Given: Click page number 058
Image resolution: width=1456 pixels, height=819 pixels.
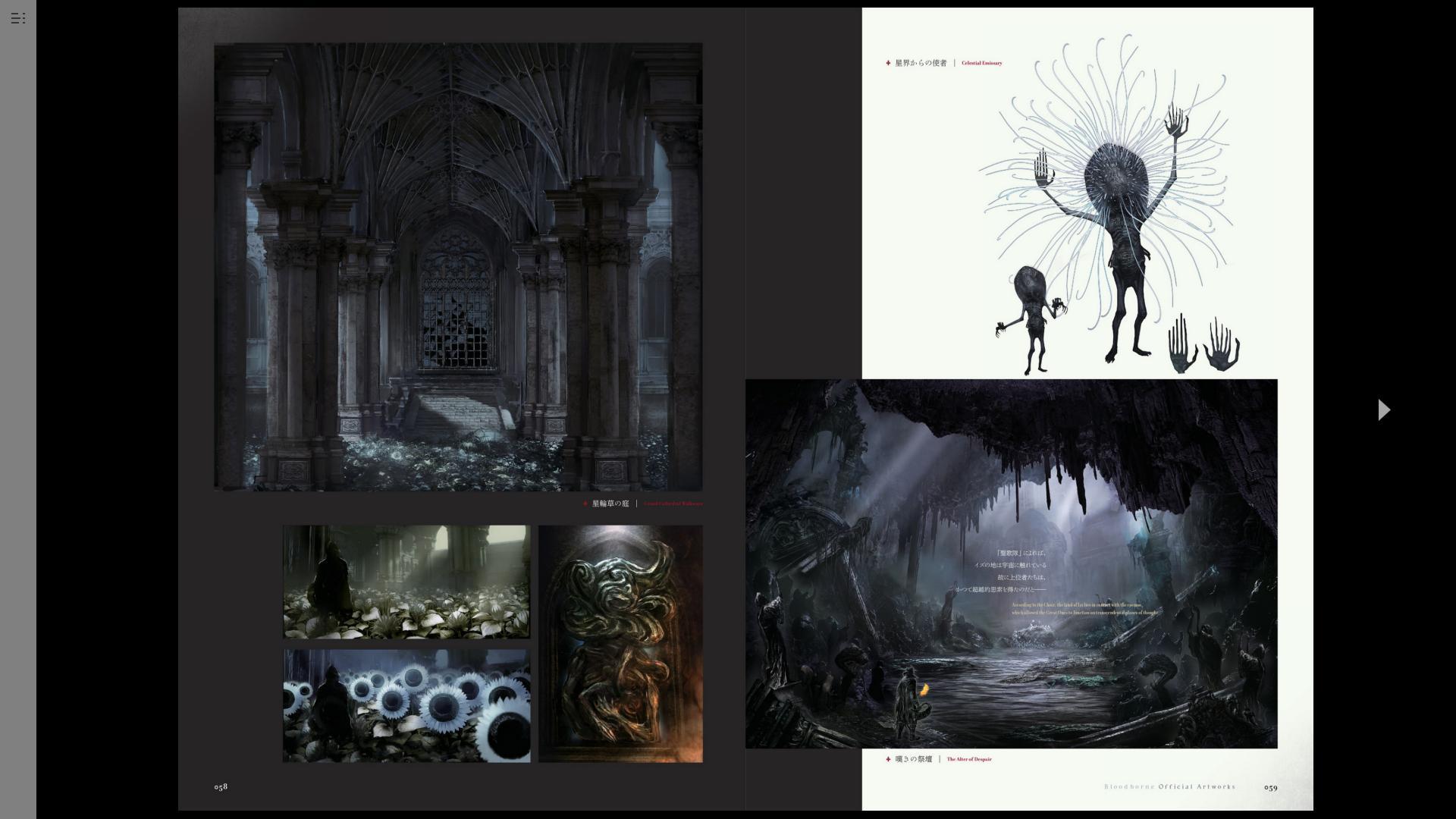Looking at the screenshot, I should [221, 787].
